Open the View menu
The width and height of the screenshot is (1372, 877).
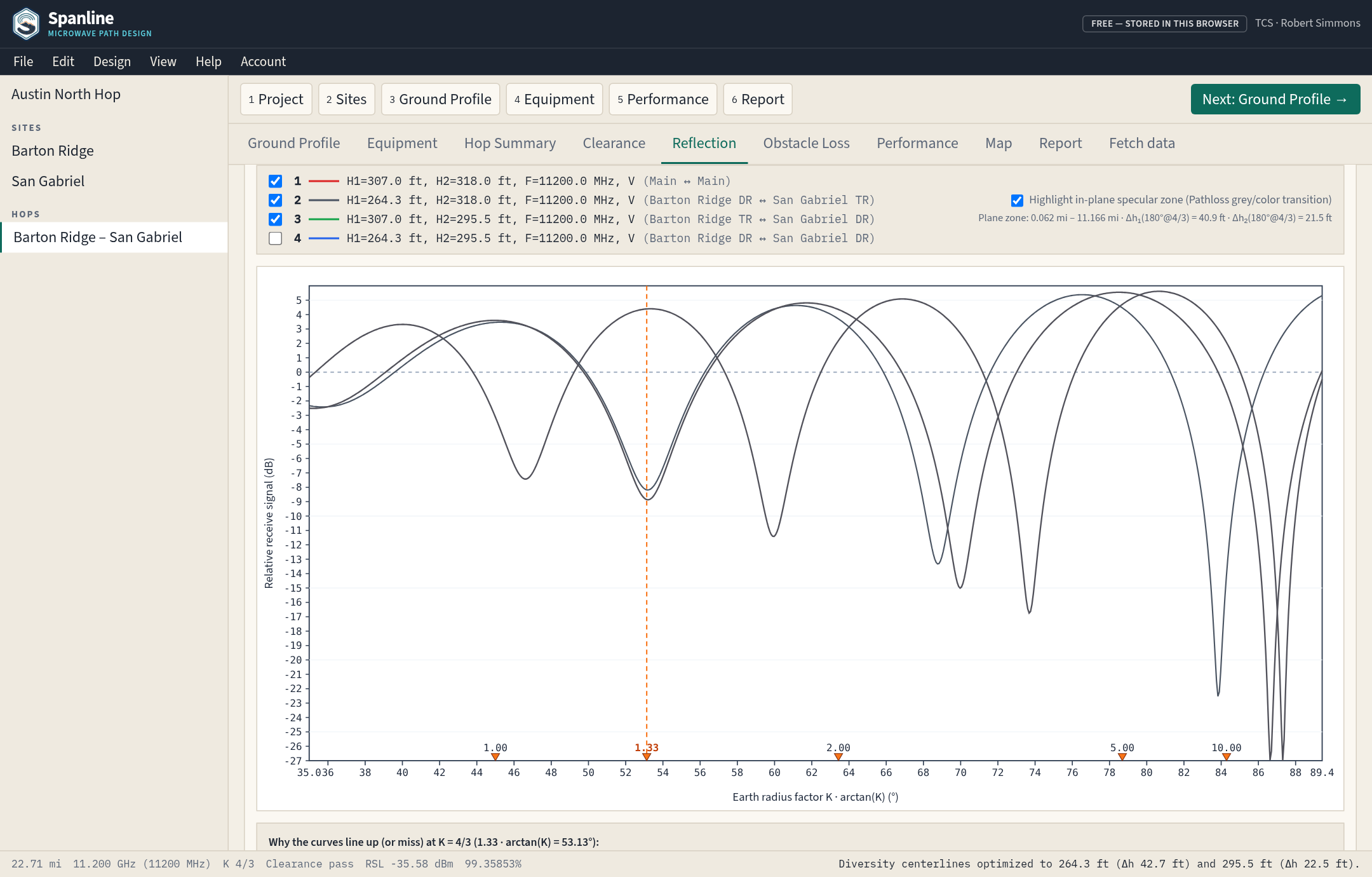click(163, 62)
